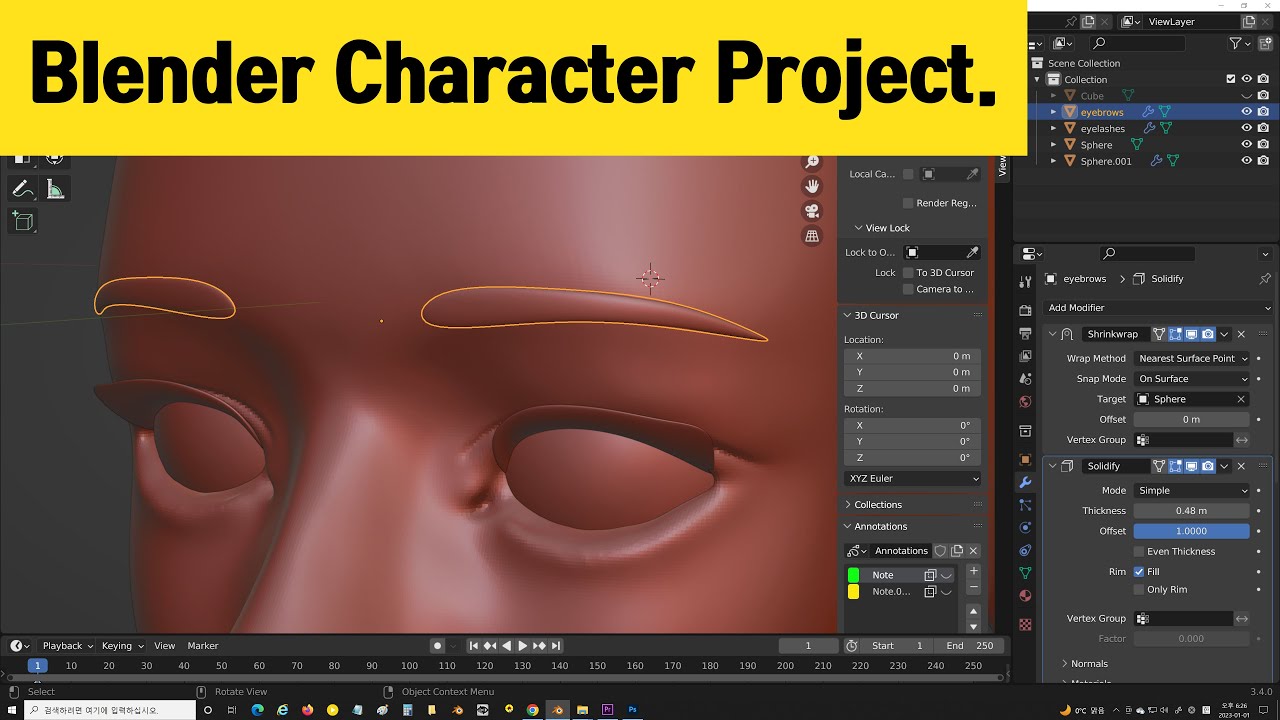Open the Add Modifier dropdown
This screenshot has width=1280, height=720.
1159,308
